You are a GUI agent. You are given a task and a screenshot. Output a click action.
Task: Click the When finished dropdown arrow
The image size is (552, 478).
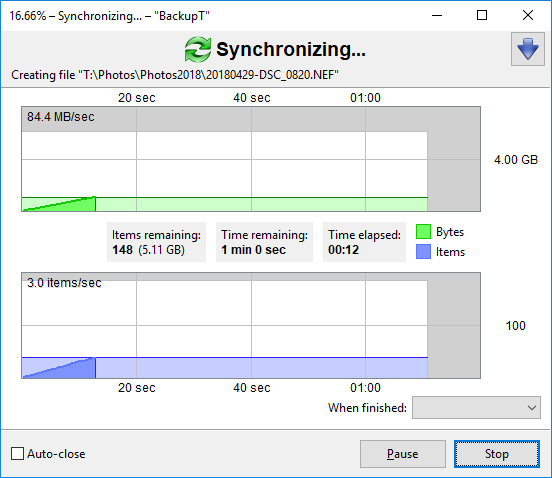(532, 408)
